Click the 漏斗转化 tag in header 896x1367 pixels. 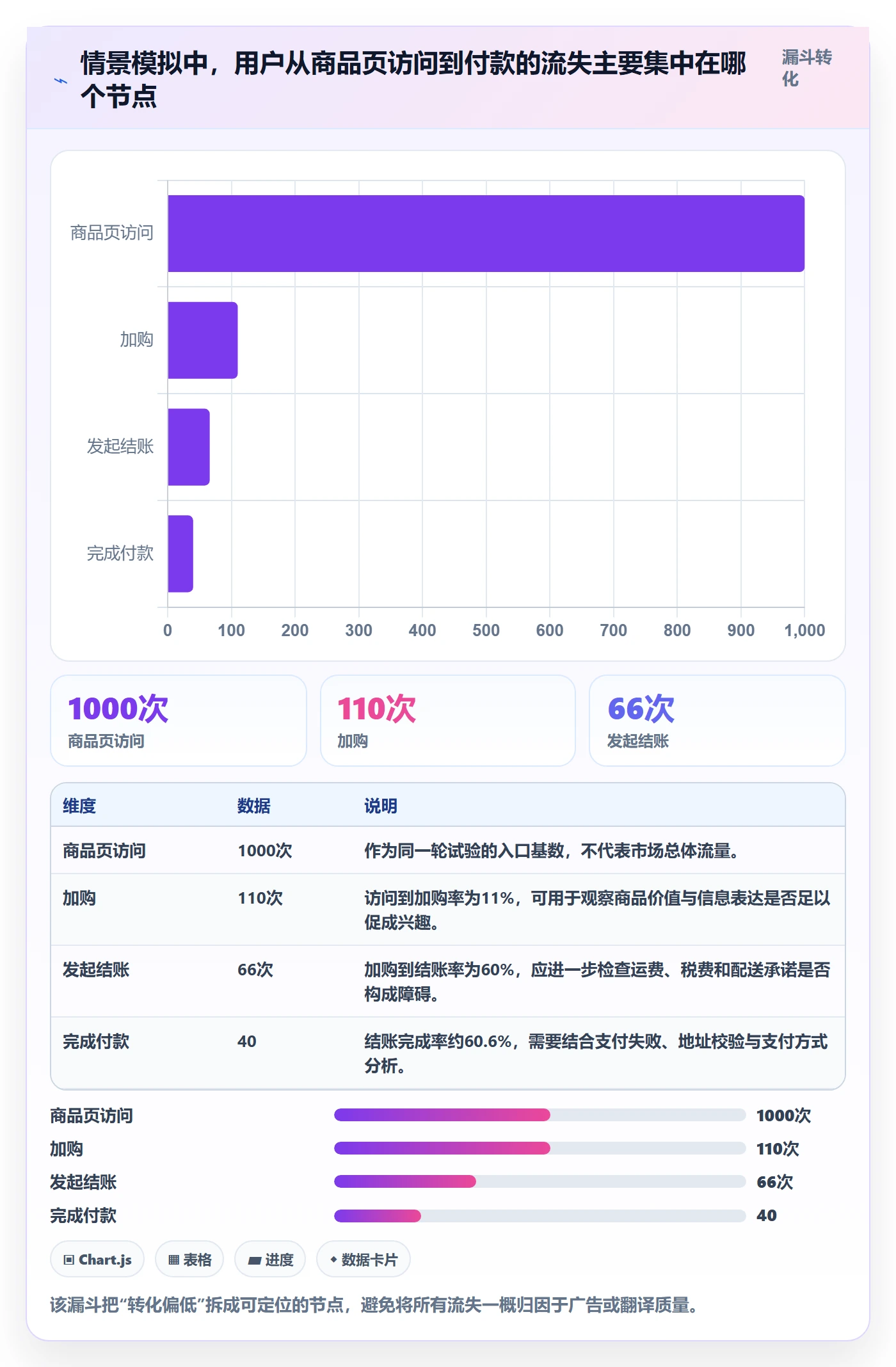(x=806, y=68)
